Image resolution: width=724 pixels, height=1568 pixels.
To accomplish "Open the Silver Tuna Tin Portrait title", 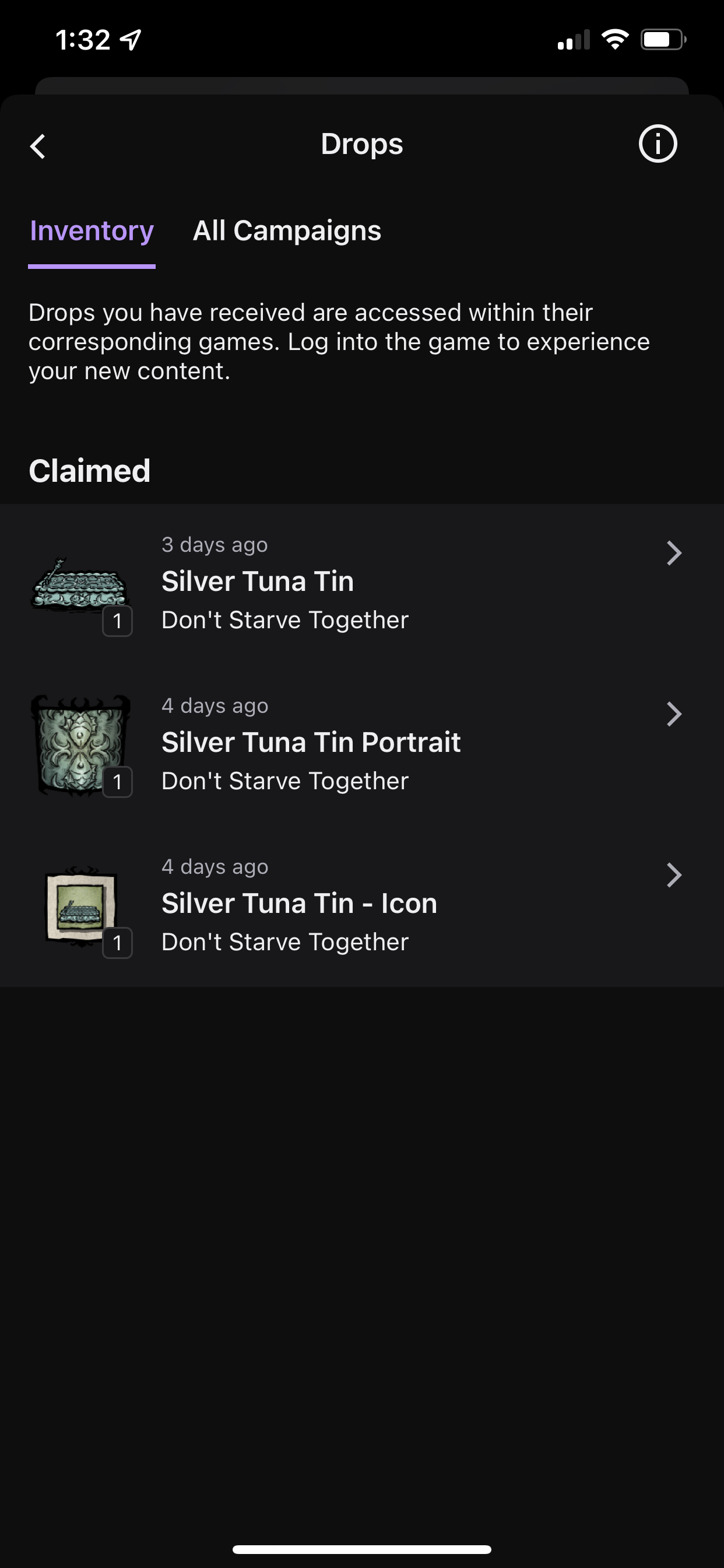I will pos(311,742).
